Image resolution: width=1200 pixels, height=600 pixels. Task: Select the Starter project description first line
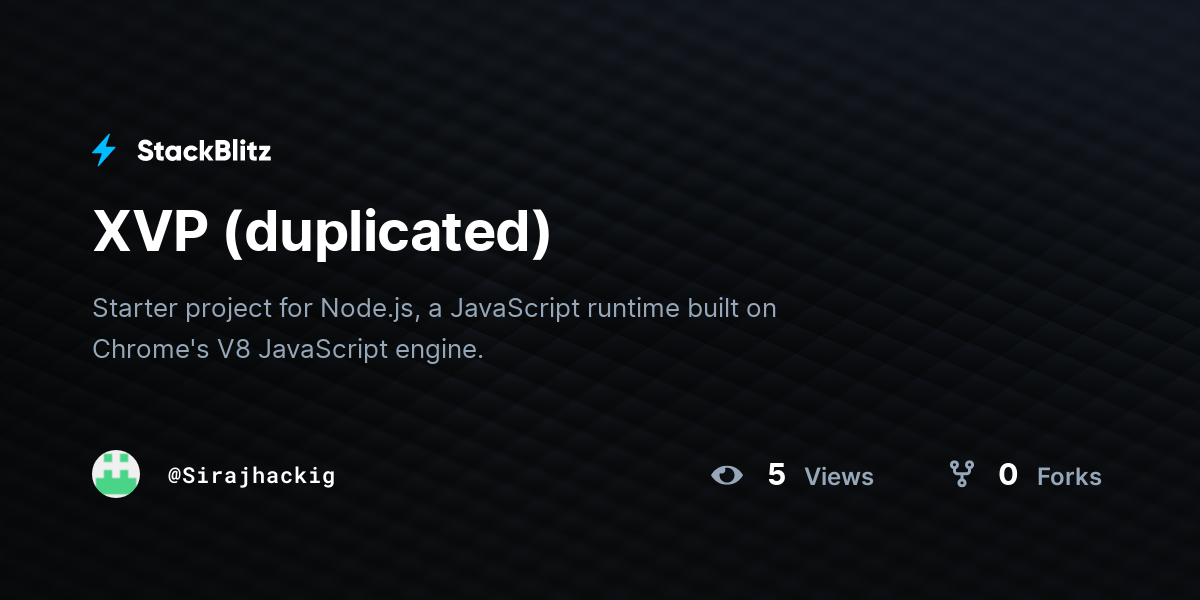pos(434,308)
